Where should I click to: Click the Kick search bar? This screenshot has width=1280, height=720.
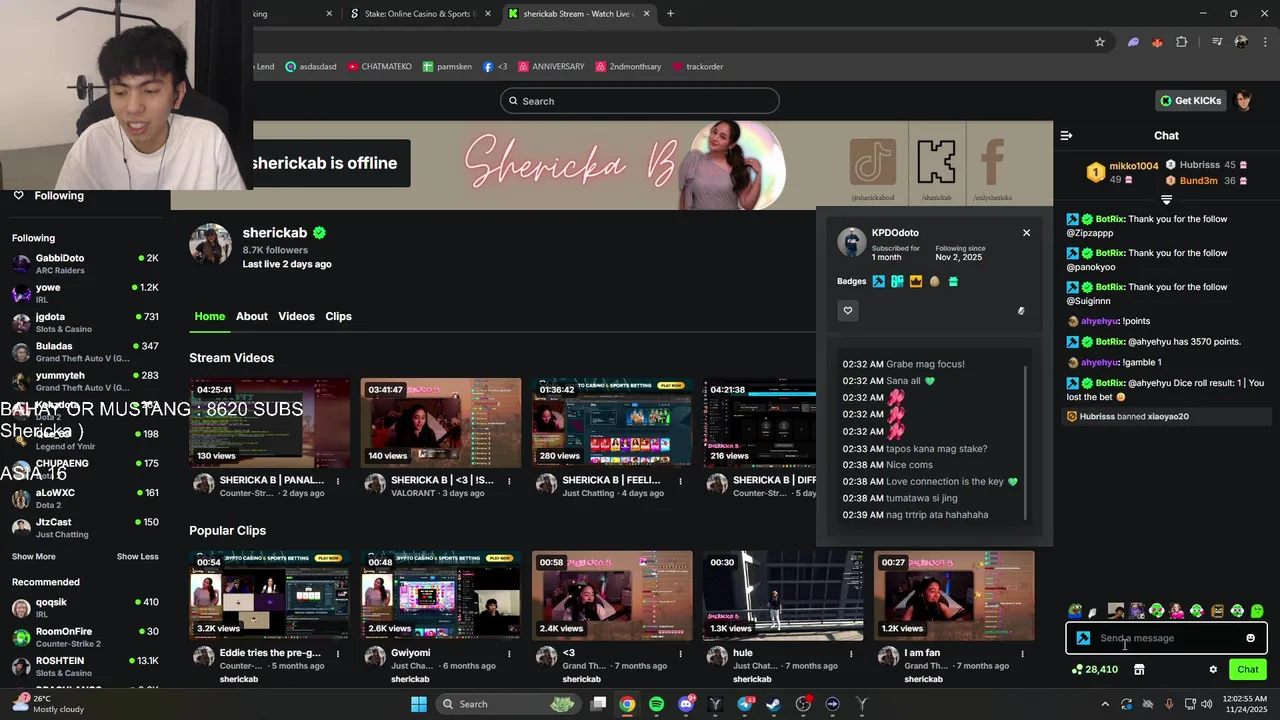[x=640, y=101]
